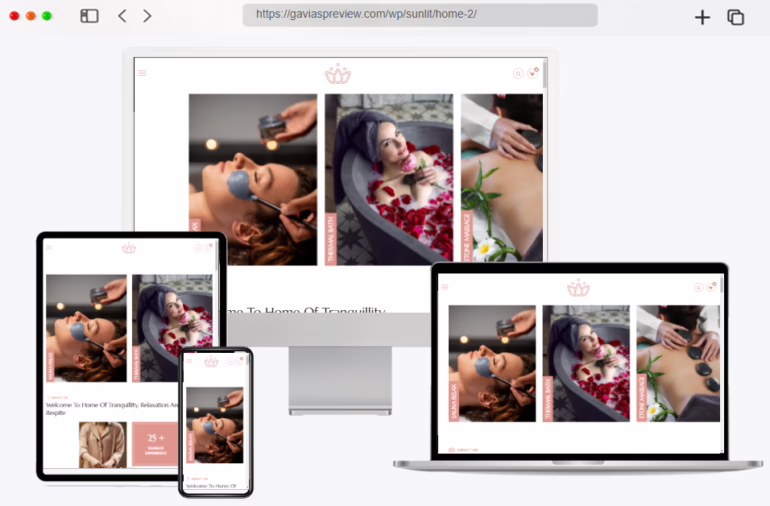Viewport: 770px width, 506px height.
Task: Toggle the browser sidebar icon
Action: [89, 16]
